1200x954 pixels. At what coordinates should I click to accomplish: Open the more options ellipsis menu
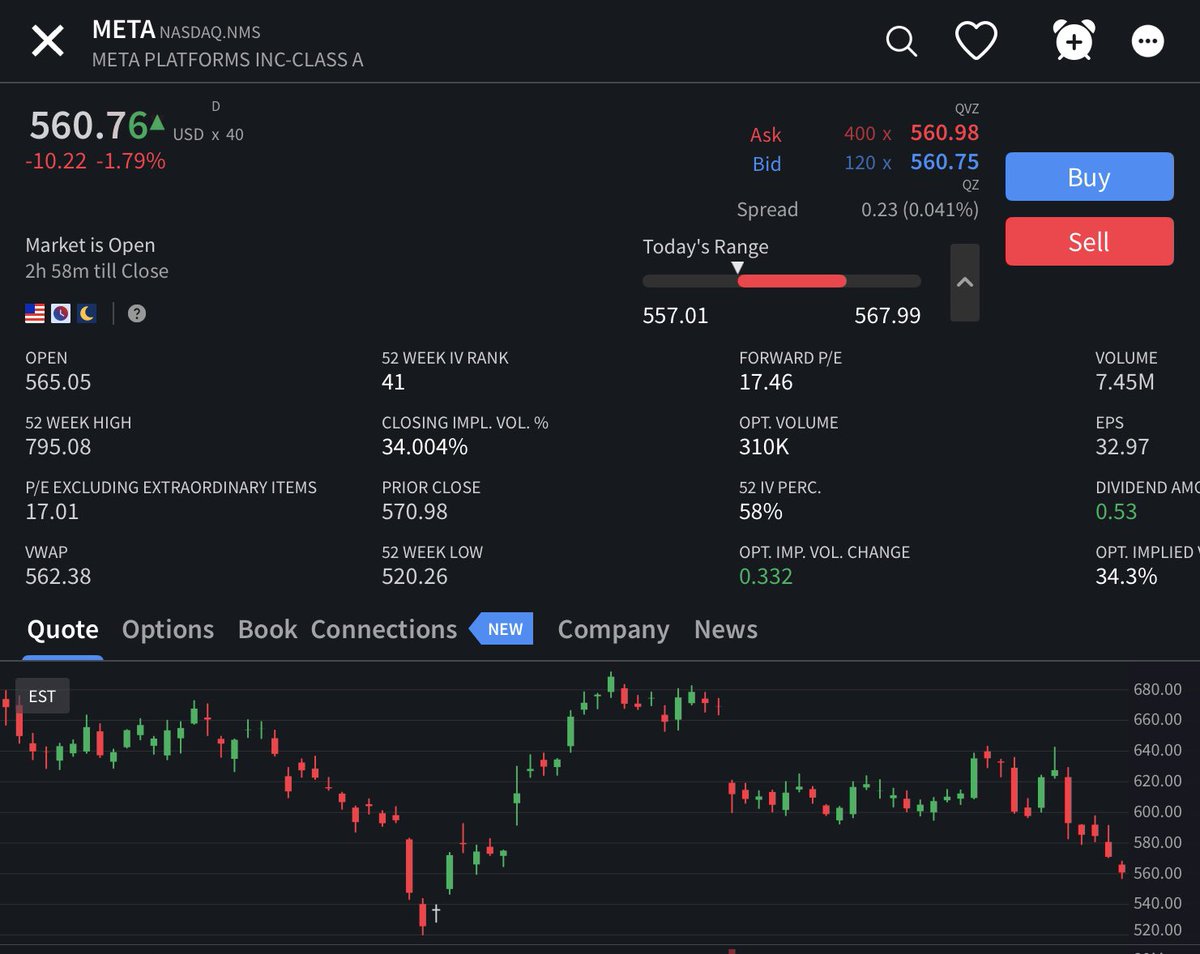1147,41
